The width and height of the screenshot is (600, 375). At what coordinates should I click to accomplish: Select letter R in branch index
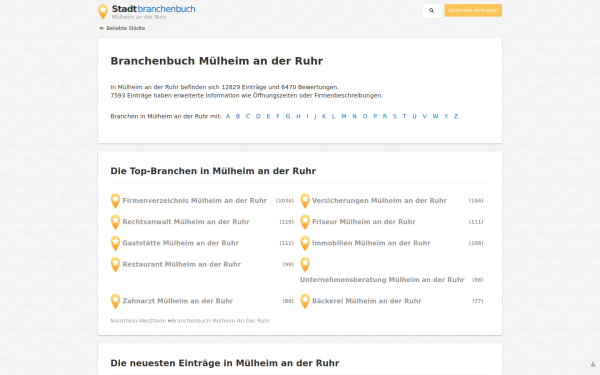click(x=385, y=116)
